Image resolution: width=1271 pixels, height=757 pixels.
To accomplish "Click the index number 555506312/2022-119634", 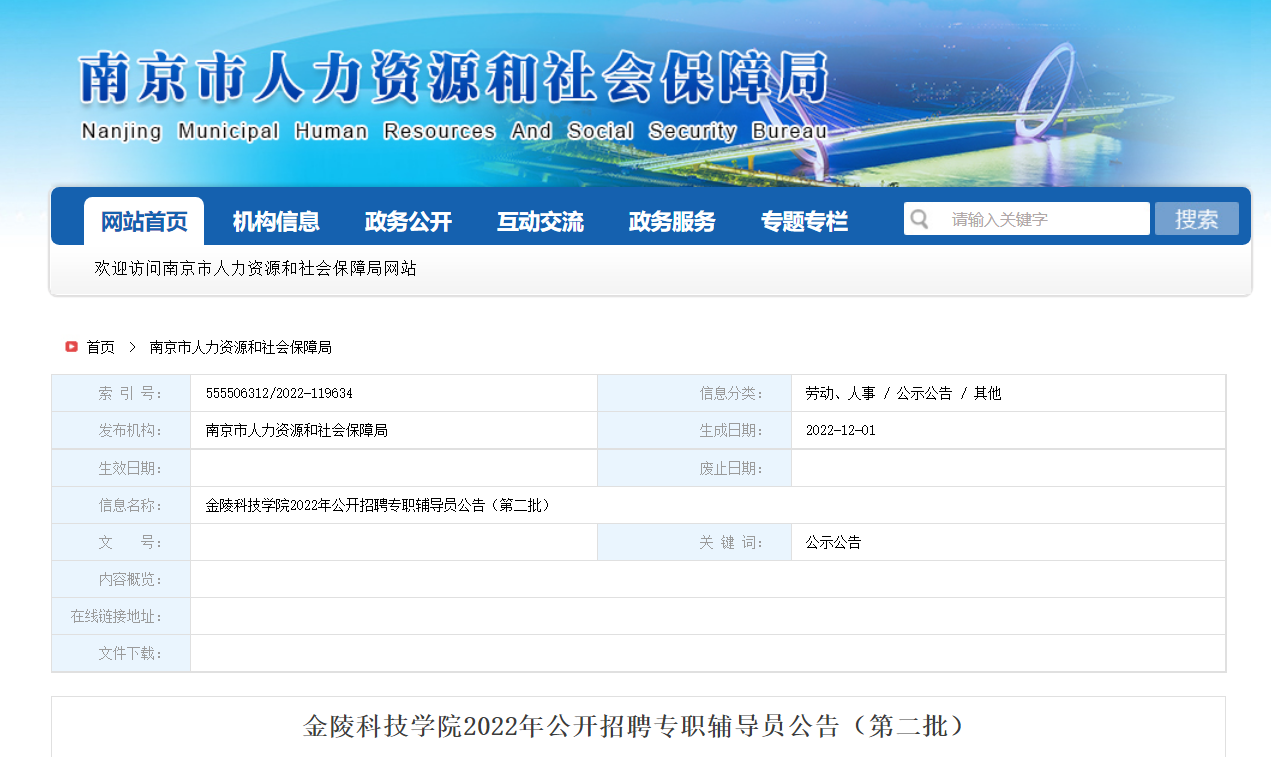I will click(x=279, y=394).
